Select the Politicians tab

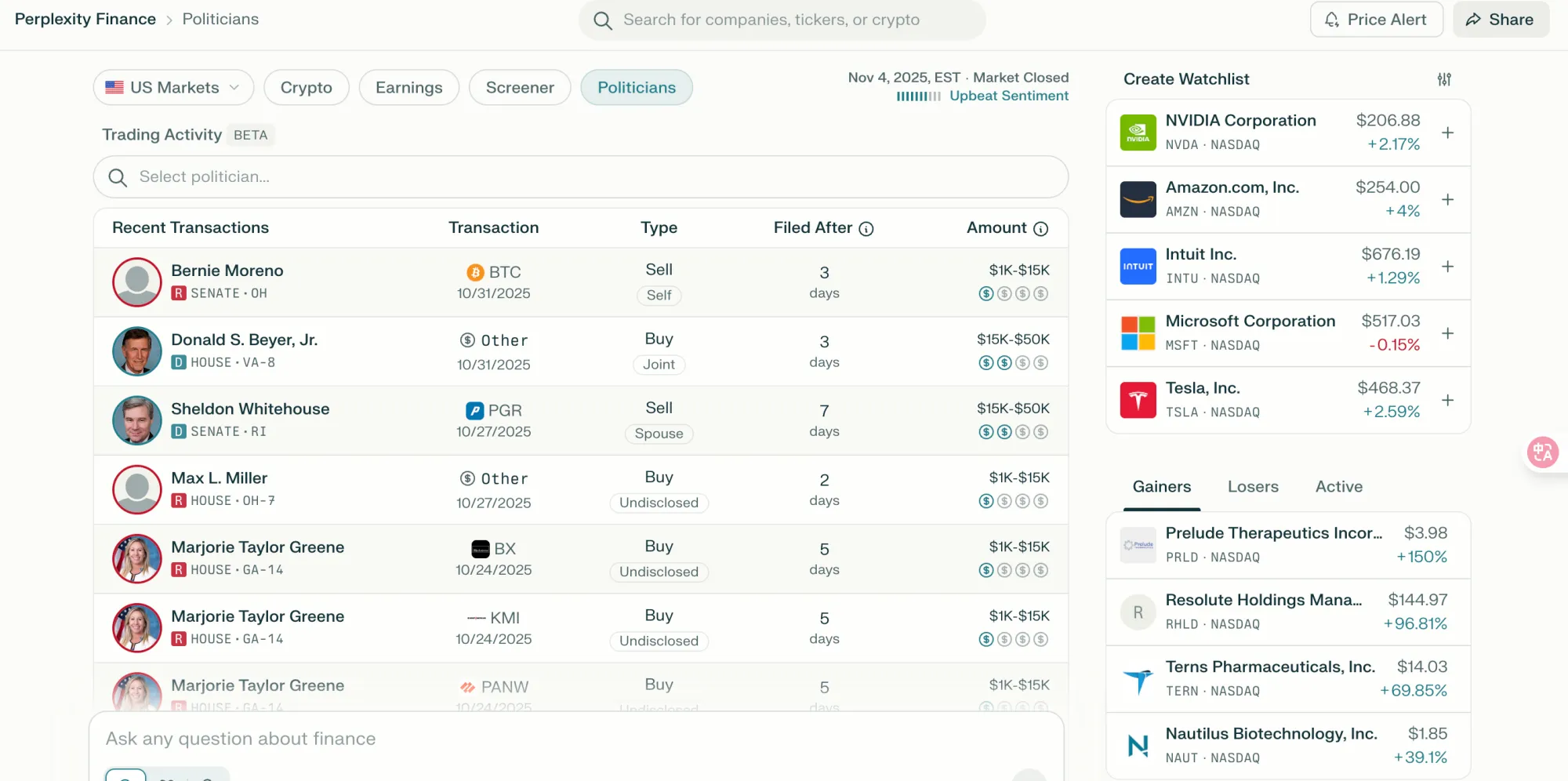tap(637, 87)
